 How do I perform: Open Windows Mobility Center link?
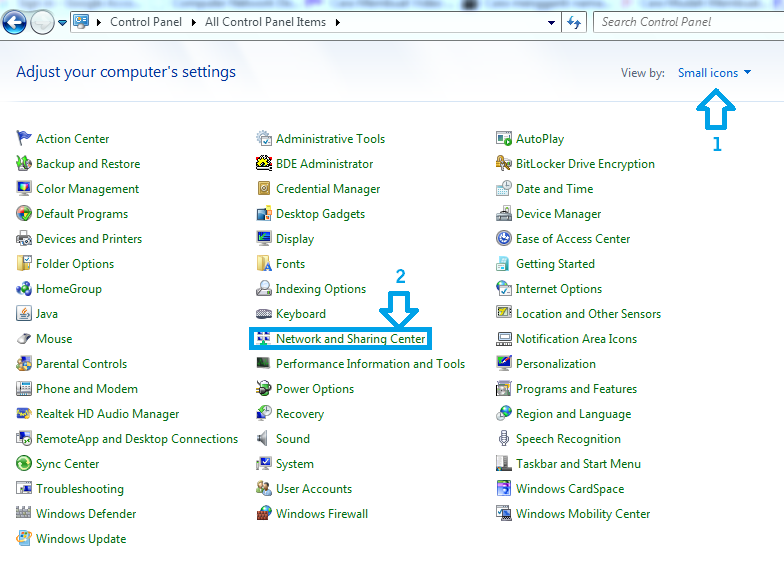583,514
